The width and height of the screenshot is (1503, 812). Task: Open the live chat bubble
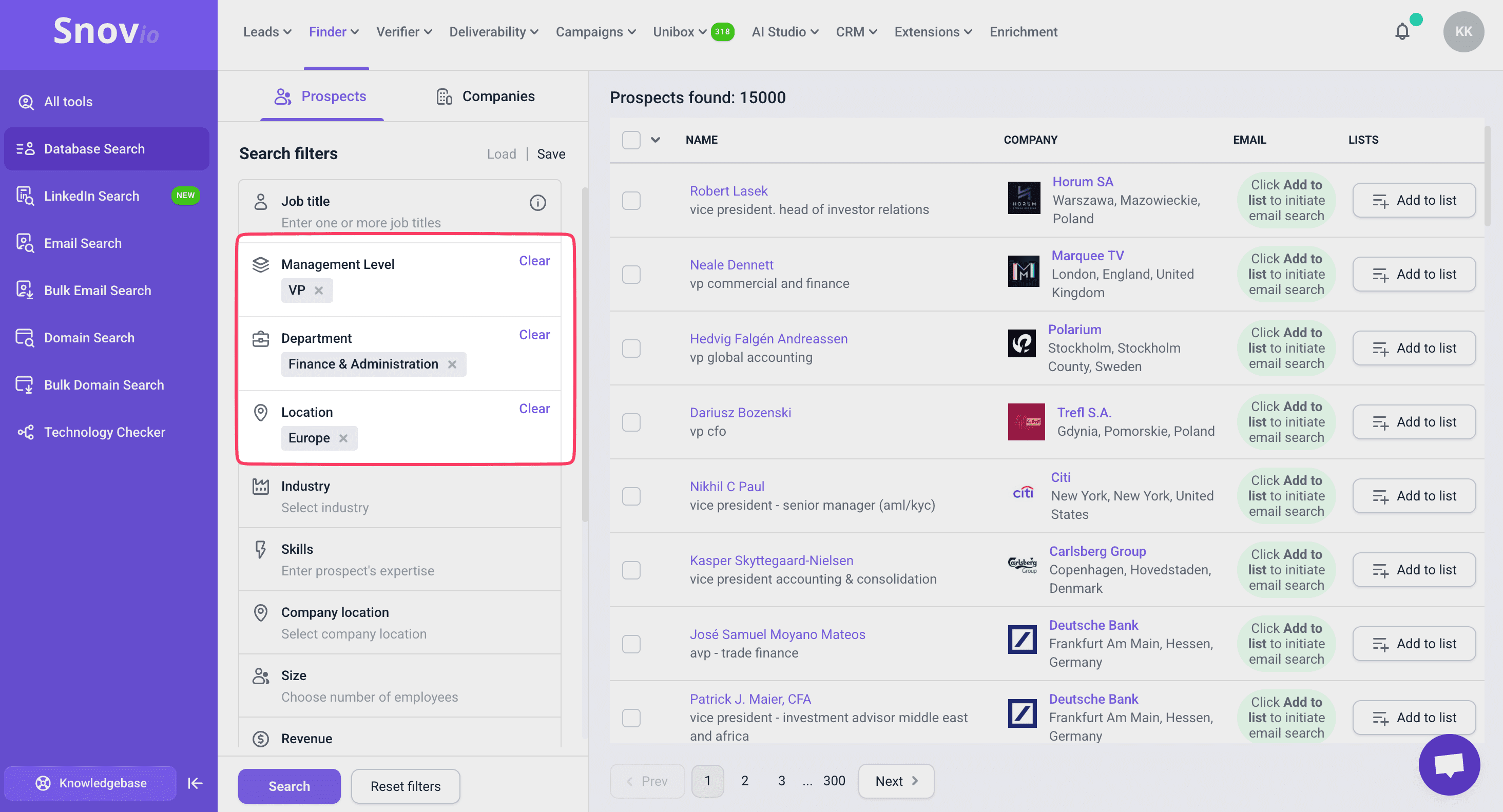(x=1449, y=764)
